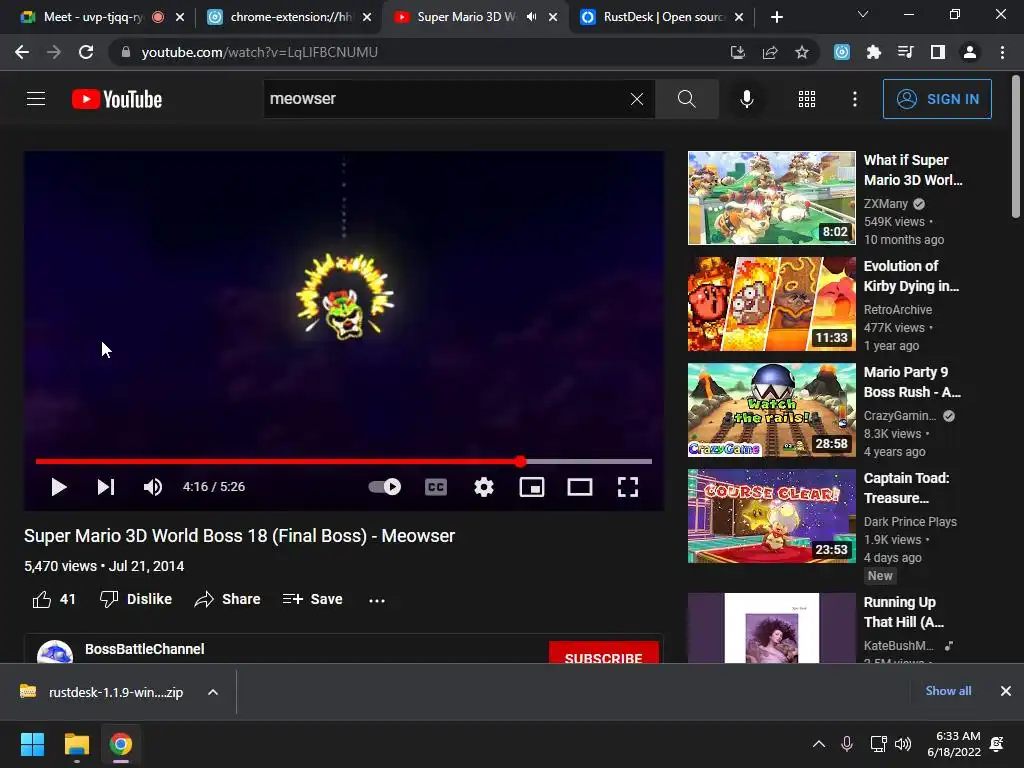Open tab search dropdown chevron

[863, 14]
